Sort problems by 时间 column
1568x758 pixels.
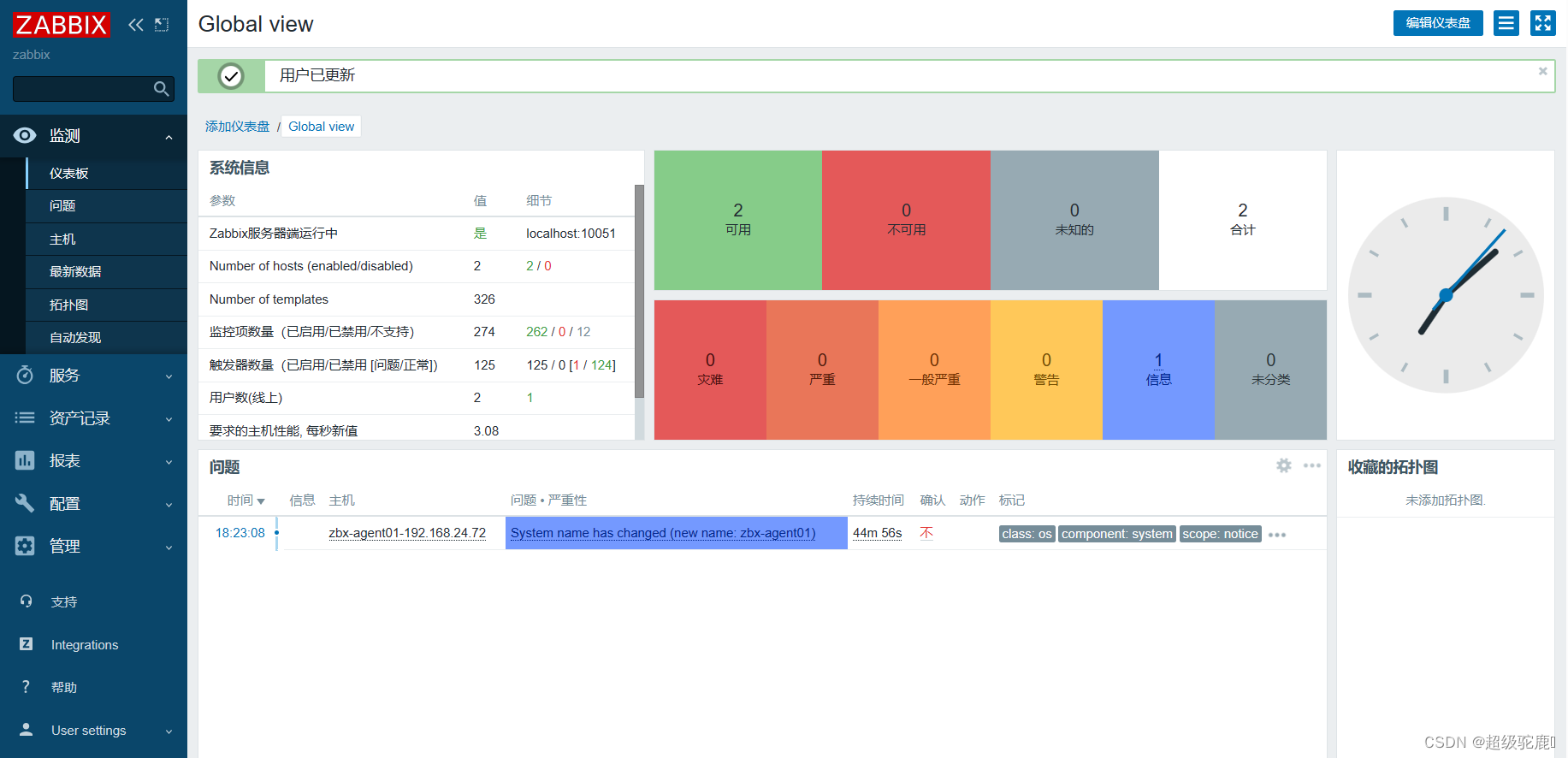(x=246, y=500)
